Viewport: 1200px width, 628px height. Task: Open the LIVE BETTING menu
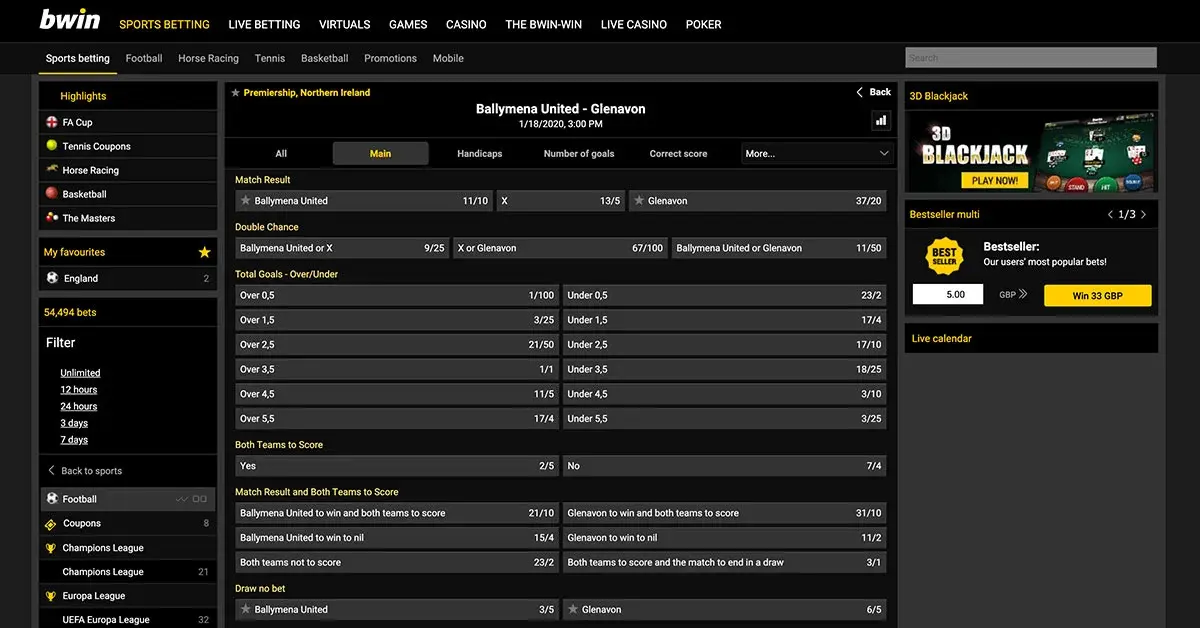pyautogui.click(x=264, y=24)
